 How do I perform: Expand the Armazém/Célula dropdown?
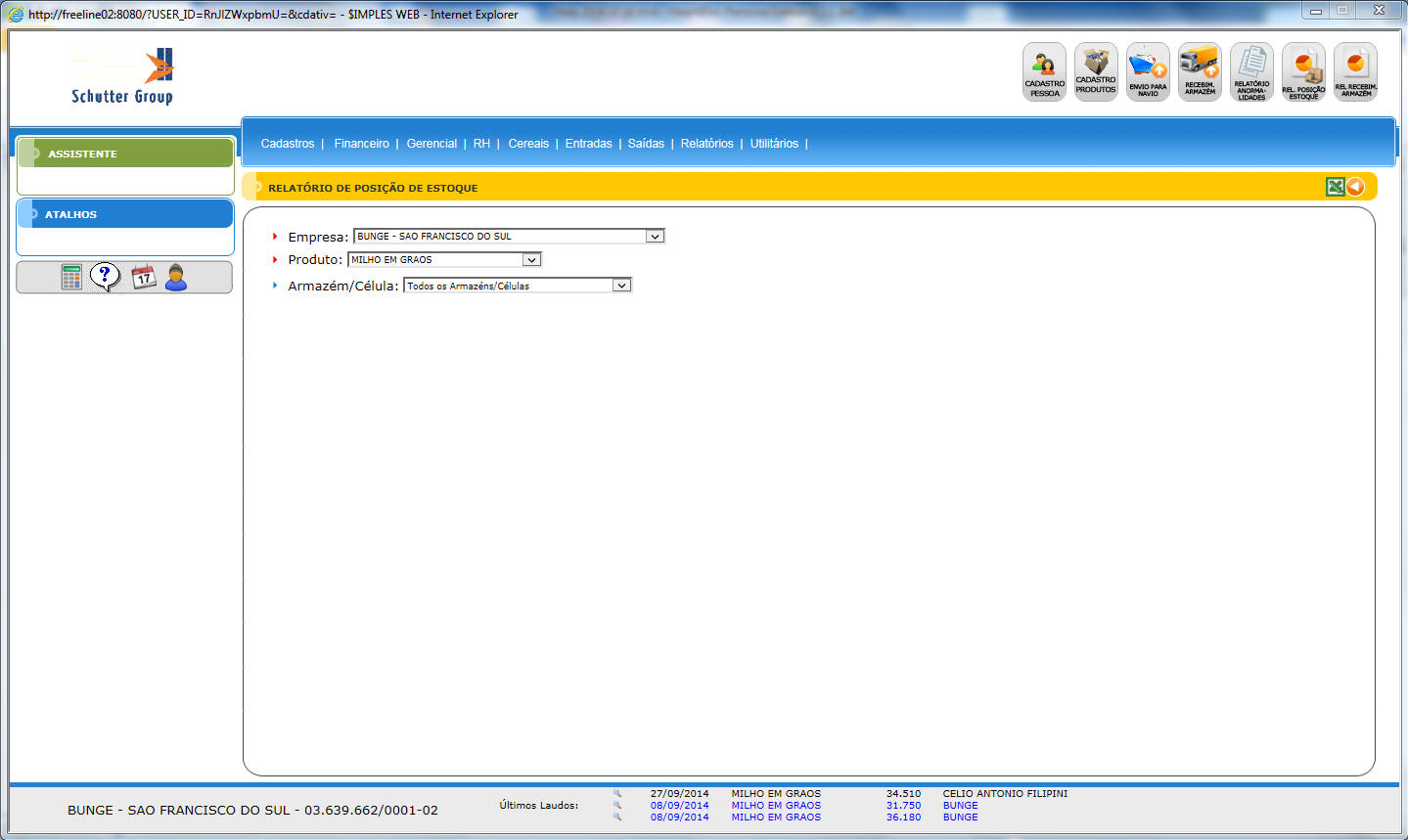pos(621,286)
